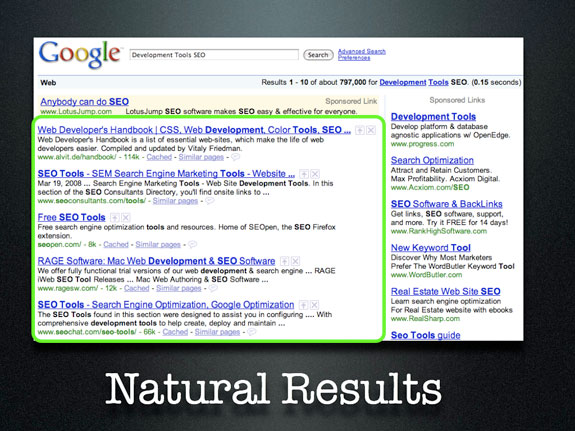Screen dimensions: 575x431
Task: Click comment bubble for seochat.com result
Action: (252, 332)
